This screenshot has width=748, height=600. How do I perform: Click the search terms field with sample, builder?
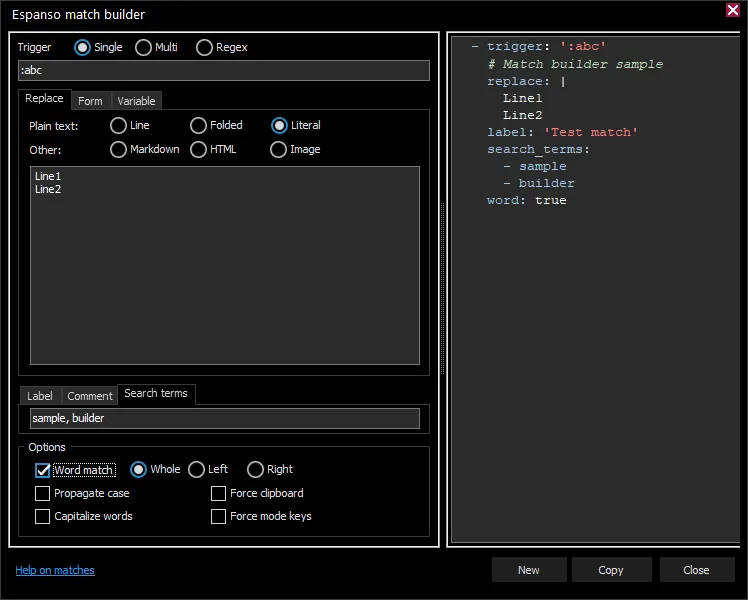(225, 418)
